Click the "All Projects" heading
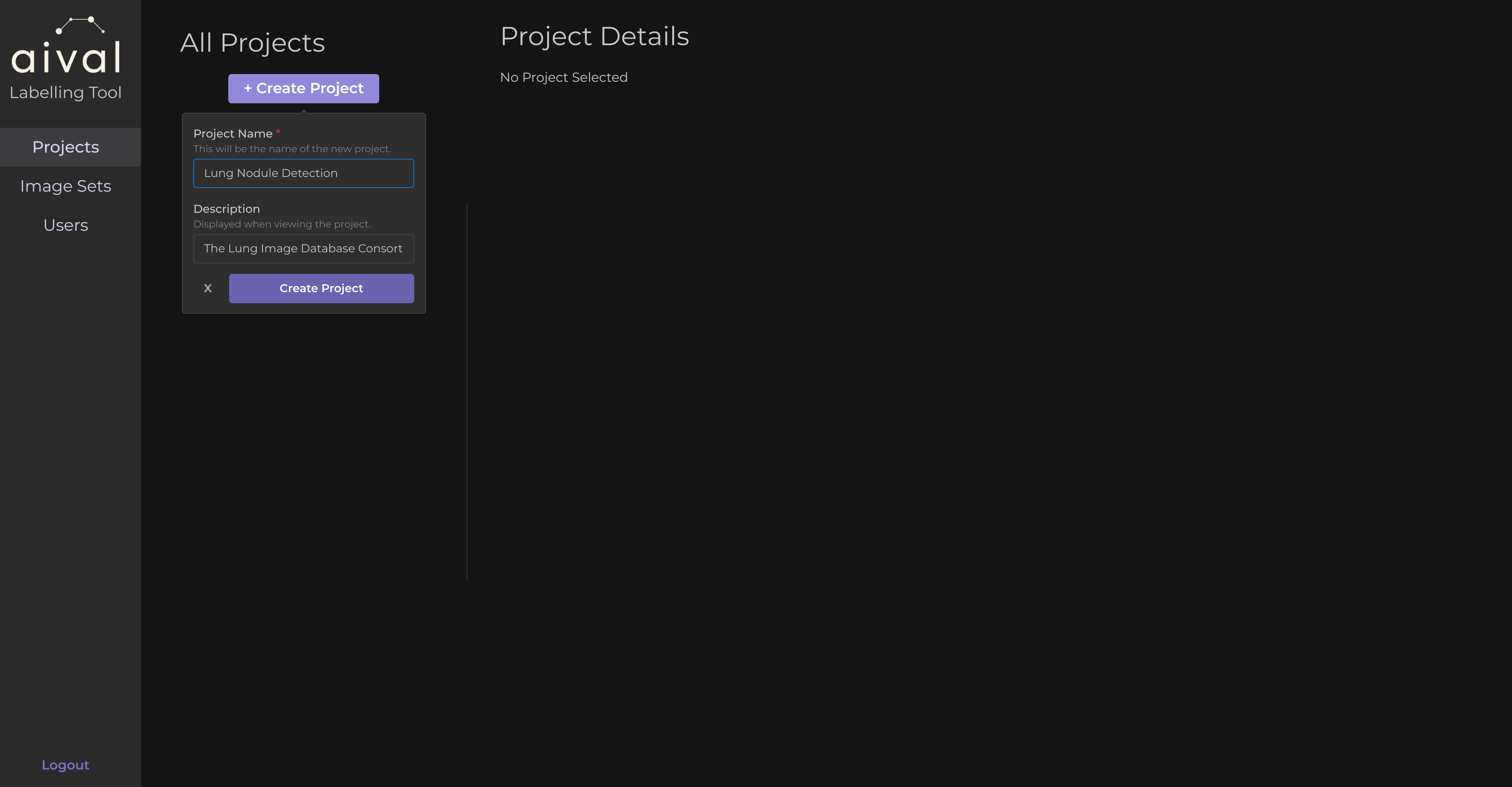This screenshot has width=1512, height=787. [x=252, y=43]
